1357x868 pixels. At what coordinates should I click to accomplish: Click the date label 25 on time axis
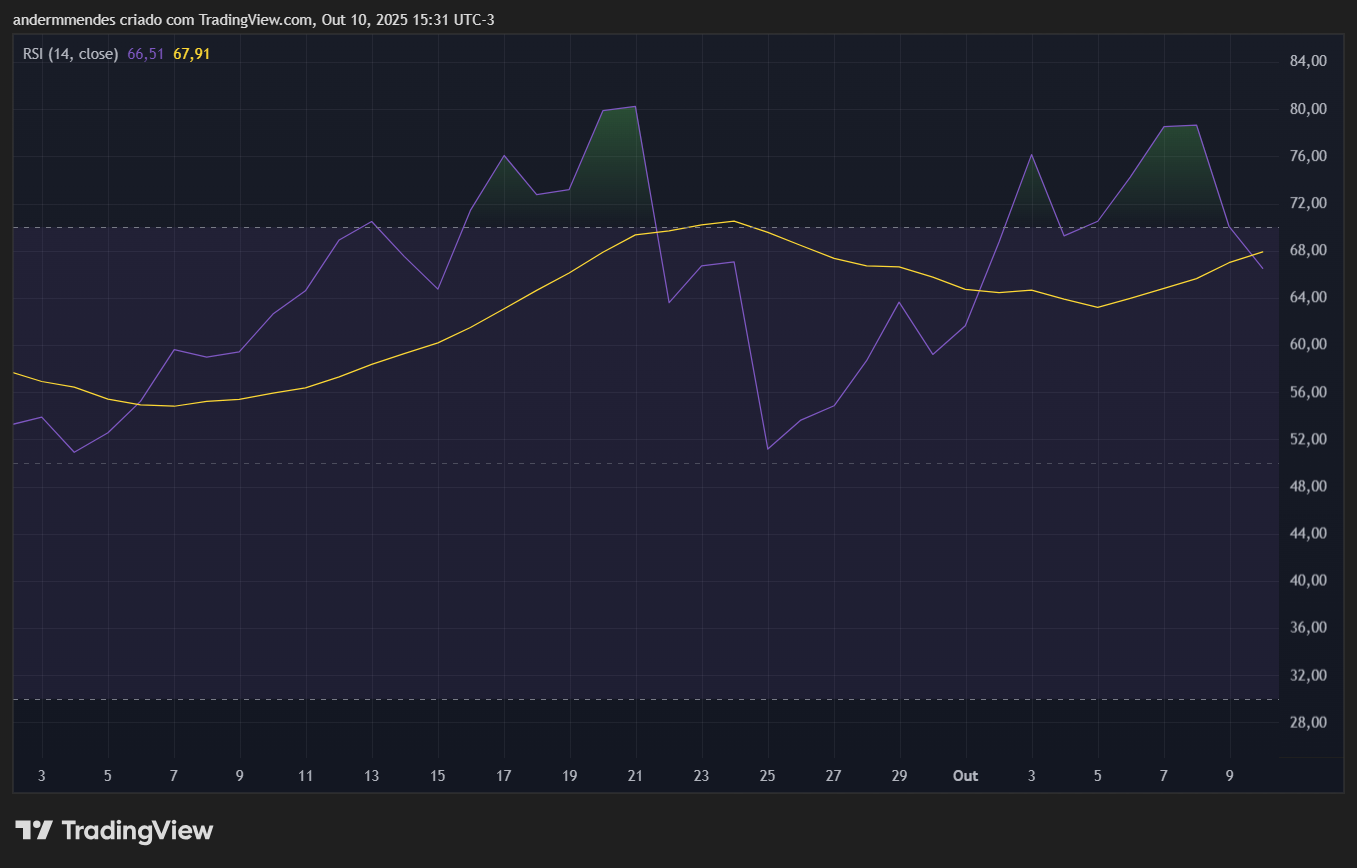coord(767,776)
